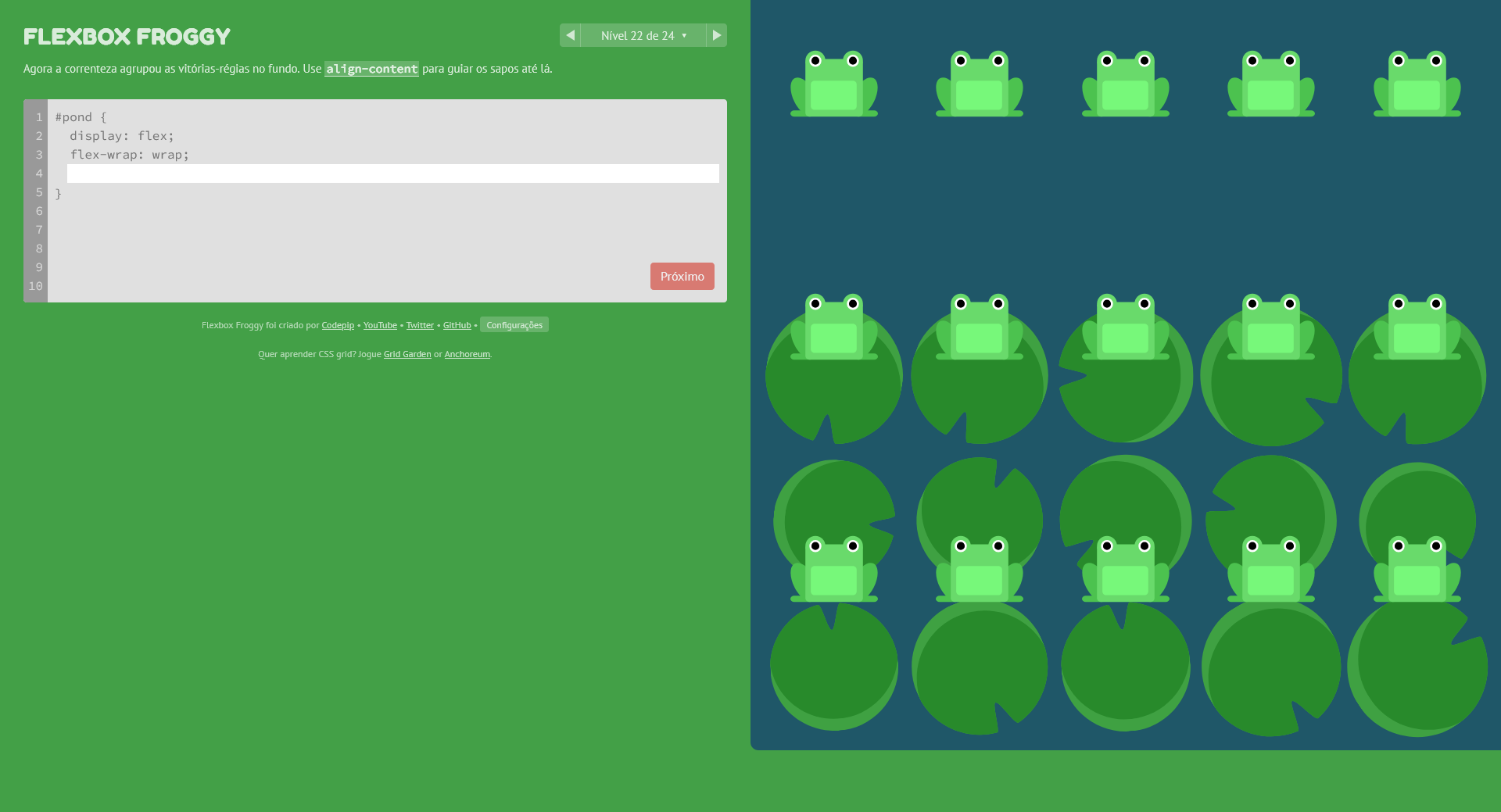Click the last frog in the top row
Screen dimensions: 1501x812
(1417, 84)
